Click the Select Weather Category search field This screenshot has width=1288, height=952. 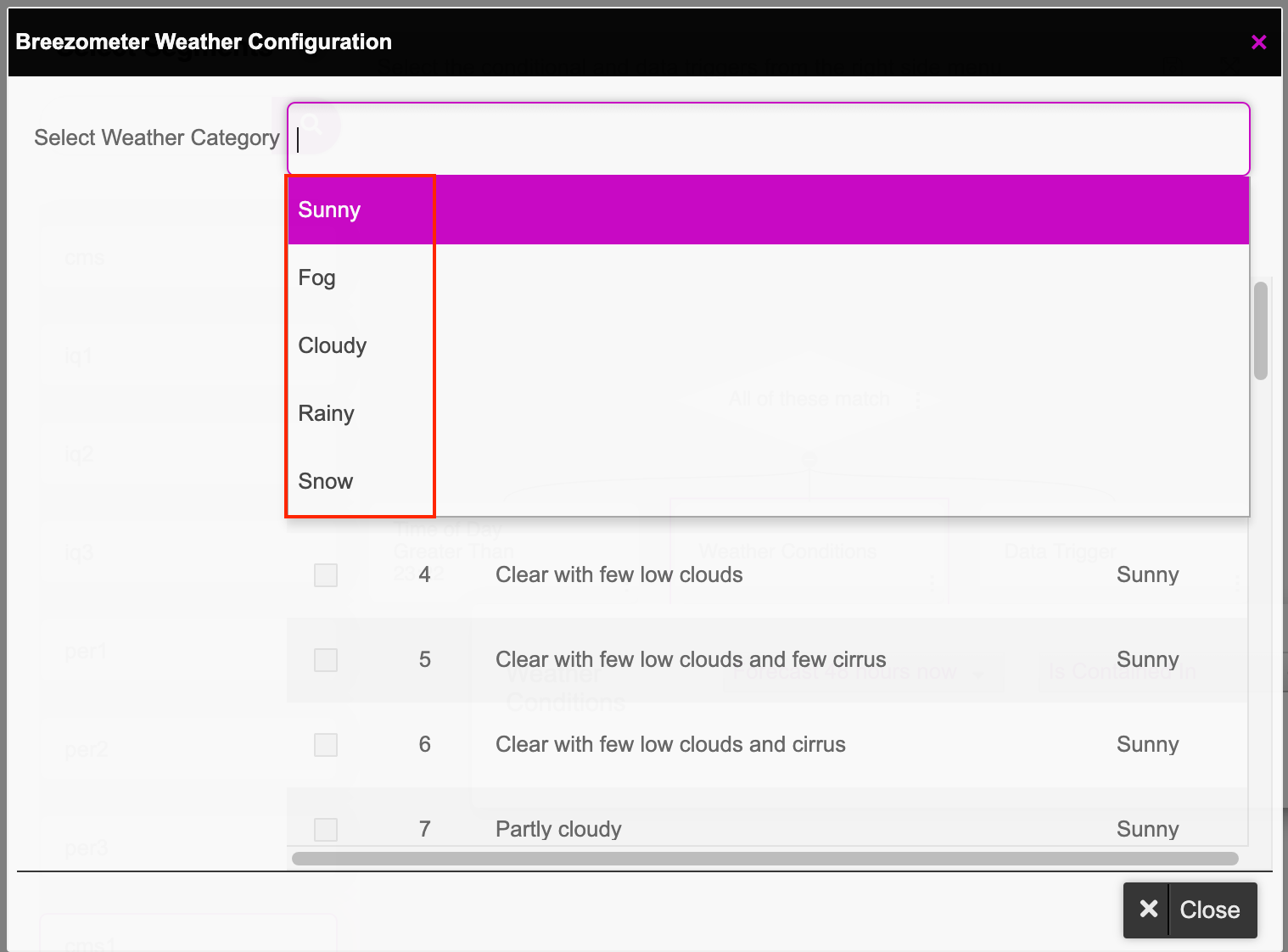click(768, 139)
